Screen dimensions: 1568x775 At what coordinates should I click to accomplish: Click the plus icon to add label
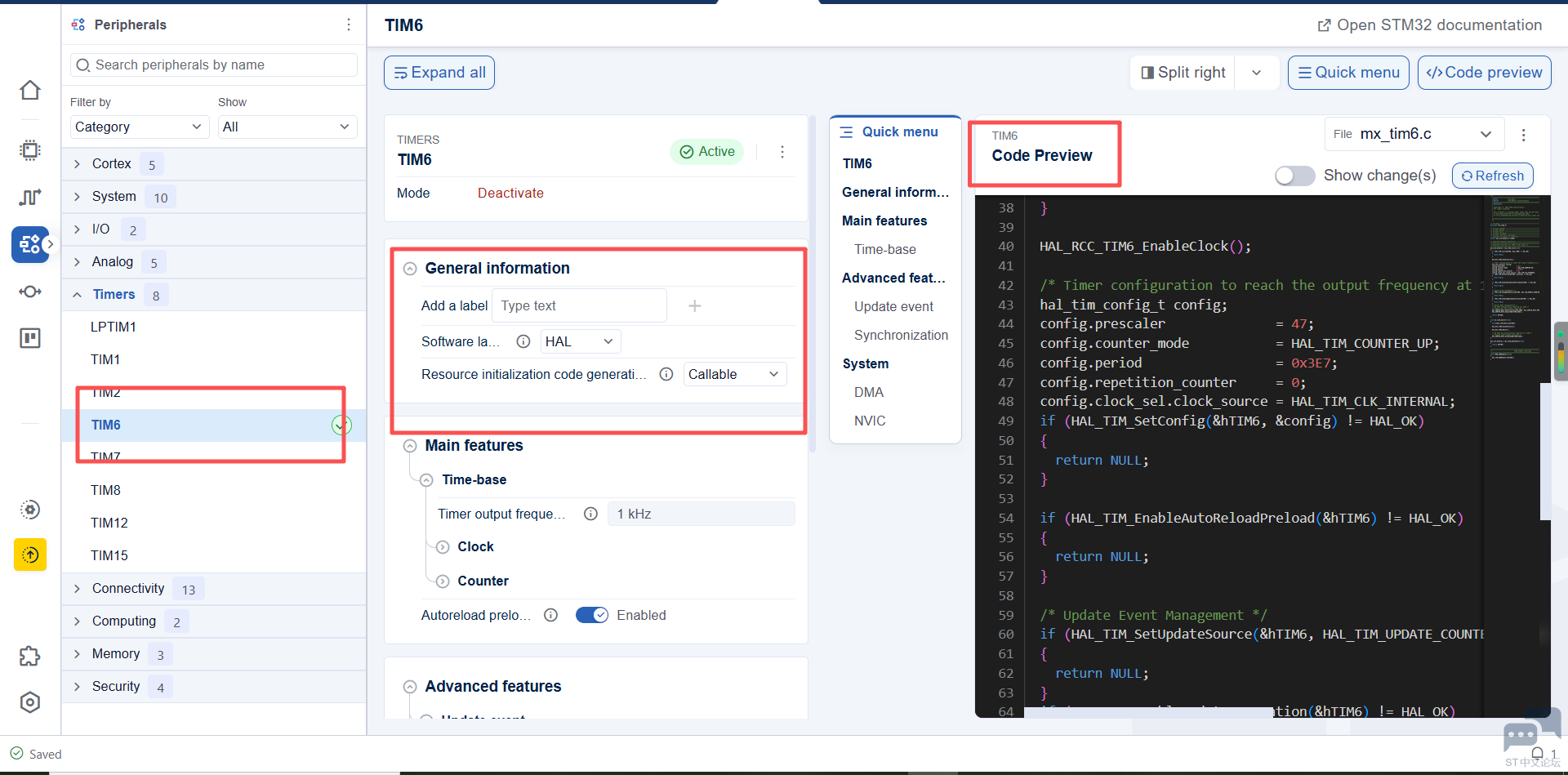pos(695,305)
